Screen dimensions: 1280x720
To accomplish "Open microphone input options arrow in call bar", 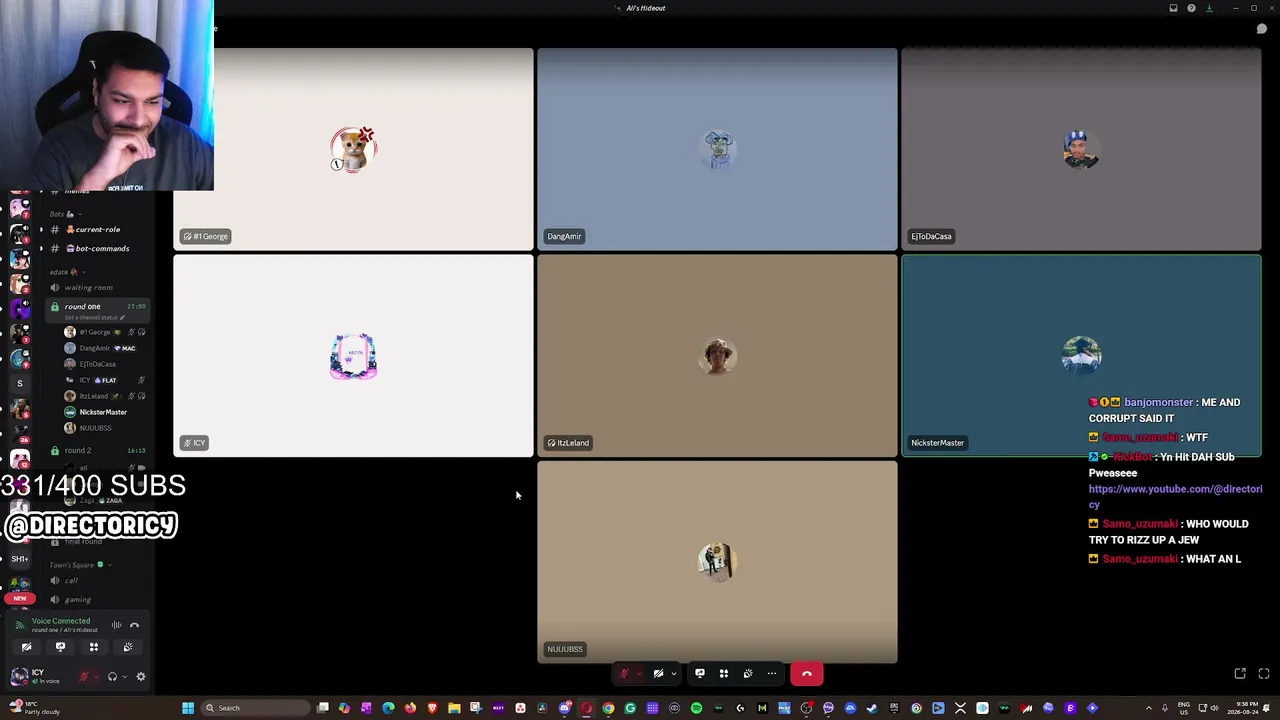I will [639, 674].
